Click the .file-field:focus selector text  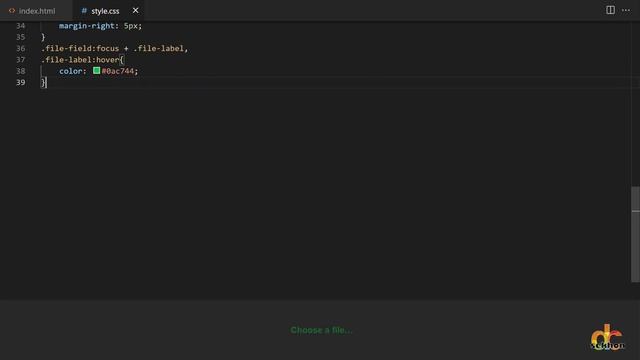click(80, 49)
